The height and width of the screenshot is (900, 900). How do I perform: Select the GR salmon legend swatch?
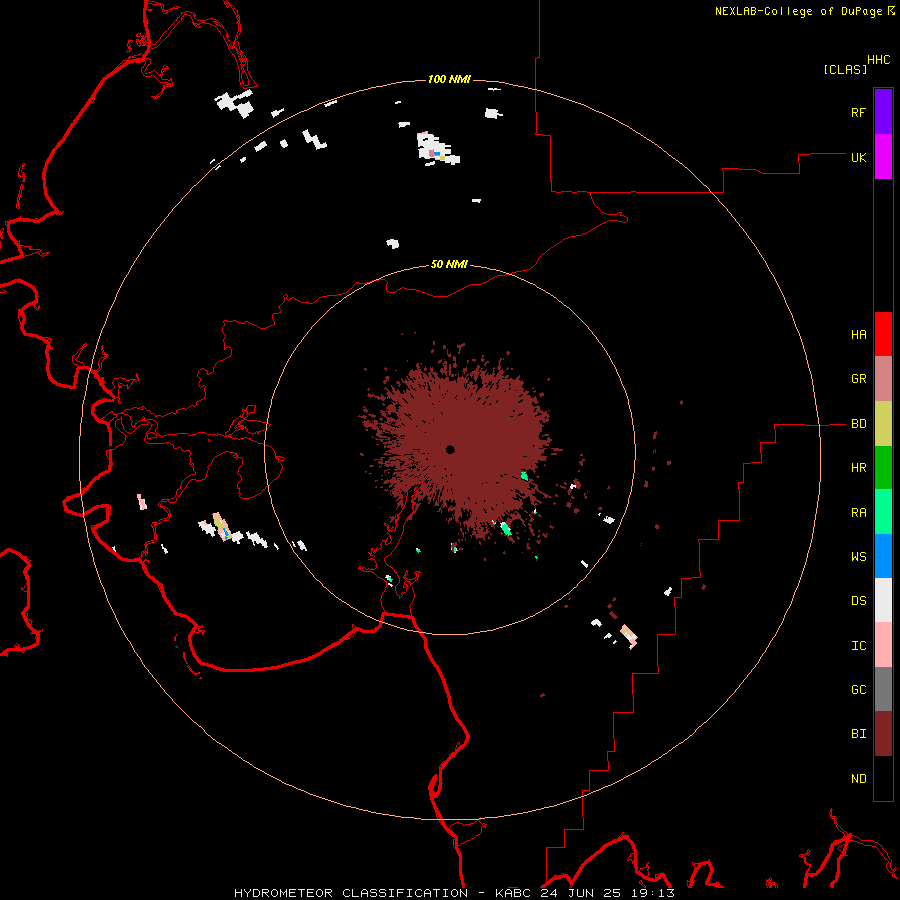click(x=883, y=379)
